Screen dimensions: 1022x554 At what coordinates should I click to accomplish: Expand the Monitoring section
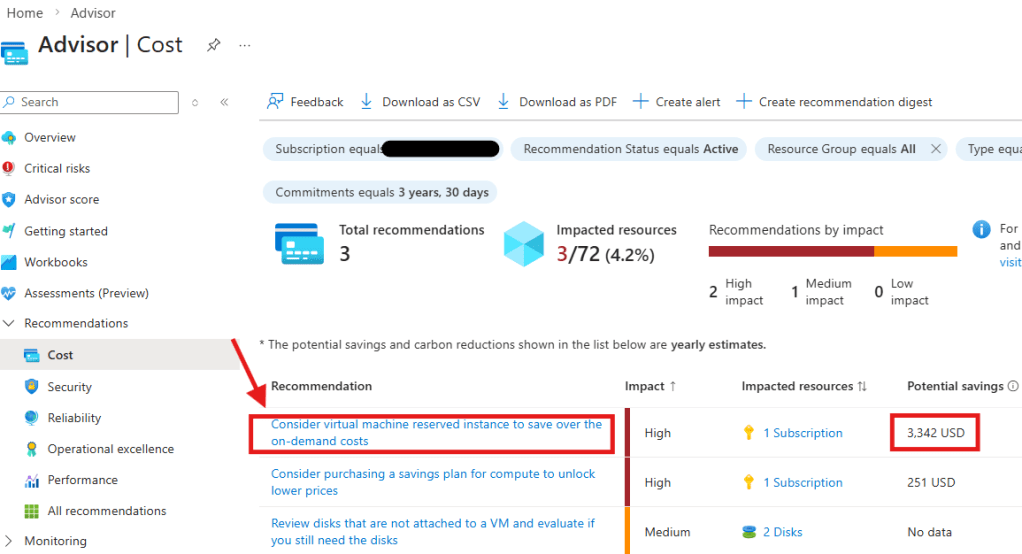tap(9, 541)
